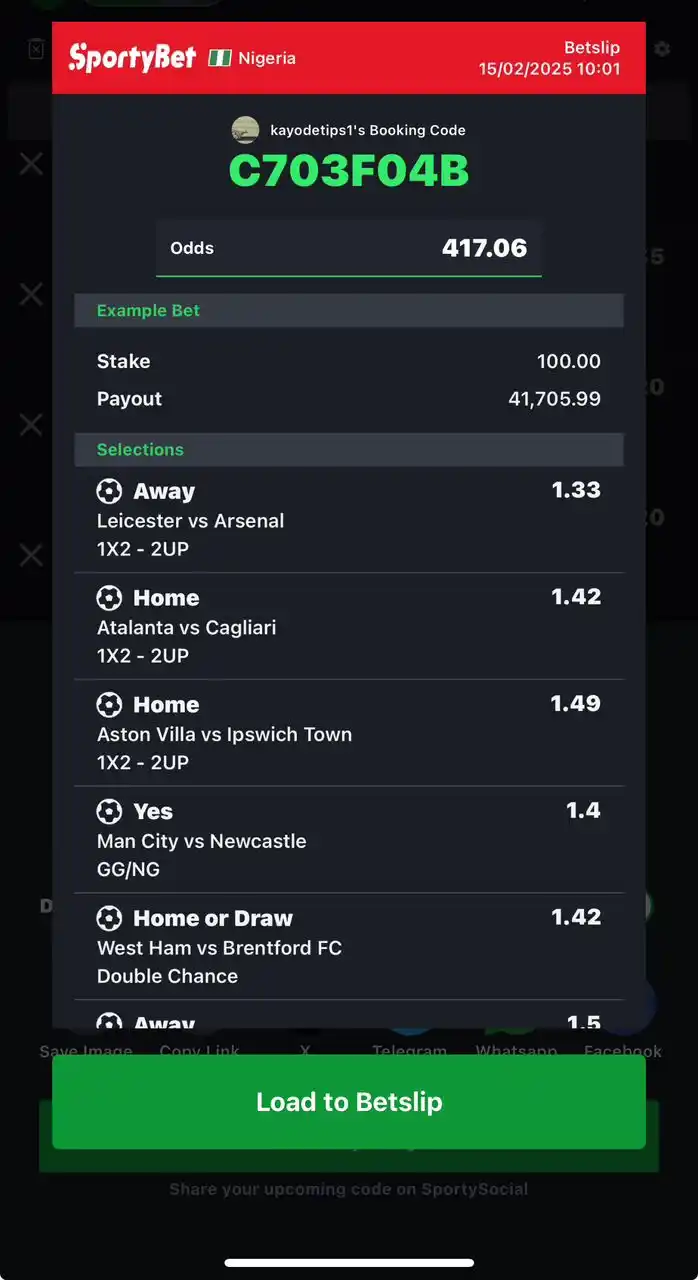Click the SportyBet logo
698x1280 pixels.
[x=131, y=57]
